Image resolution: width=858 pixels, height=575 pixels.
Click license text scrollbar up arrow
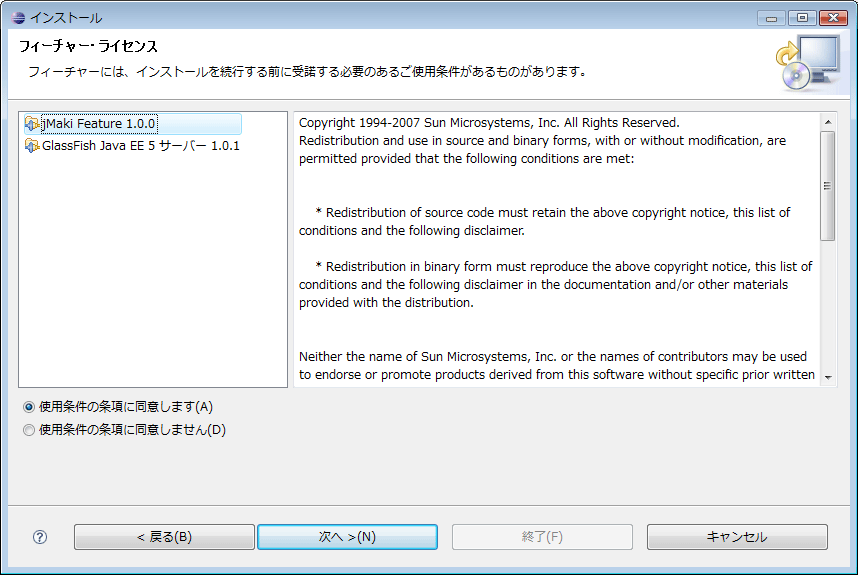click(828, 122)
